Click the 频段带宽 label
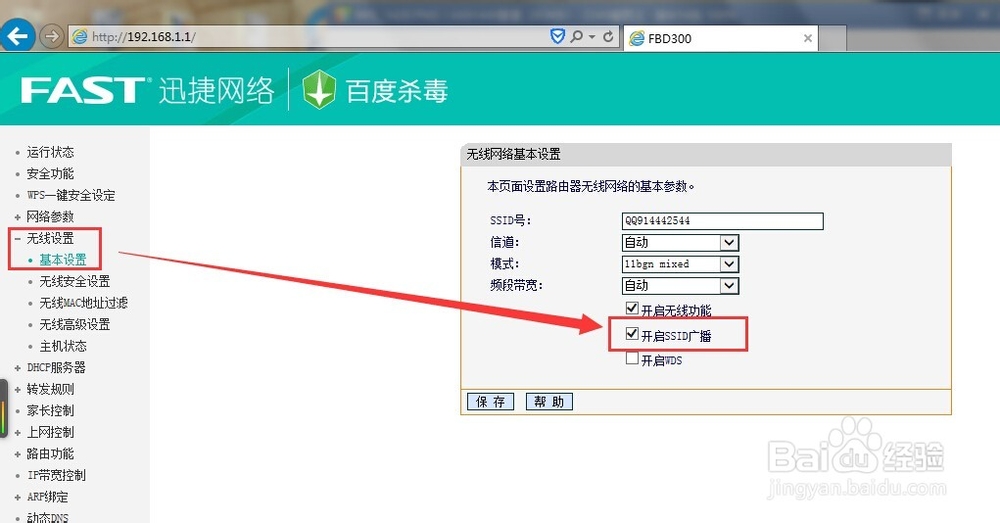1000x523 pixels. [x=516, y=286]
